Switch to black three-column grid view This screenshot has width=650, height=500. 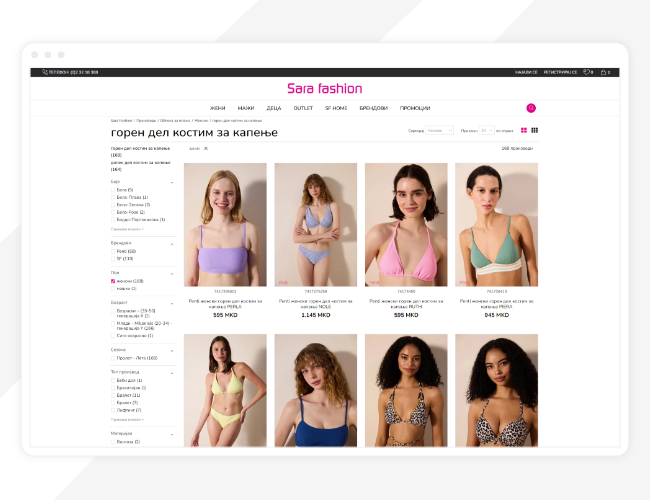pyautogui.click(x=534, y=130)
